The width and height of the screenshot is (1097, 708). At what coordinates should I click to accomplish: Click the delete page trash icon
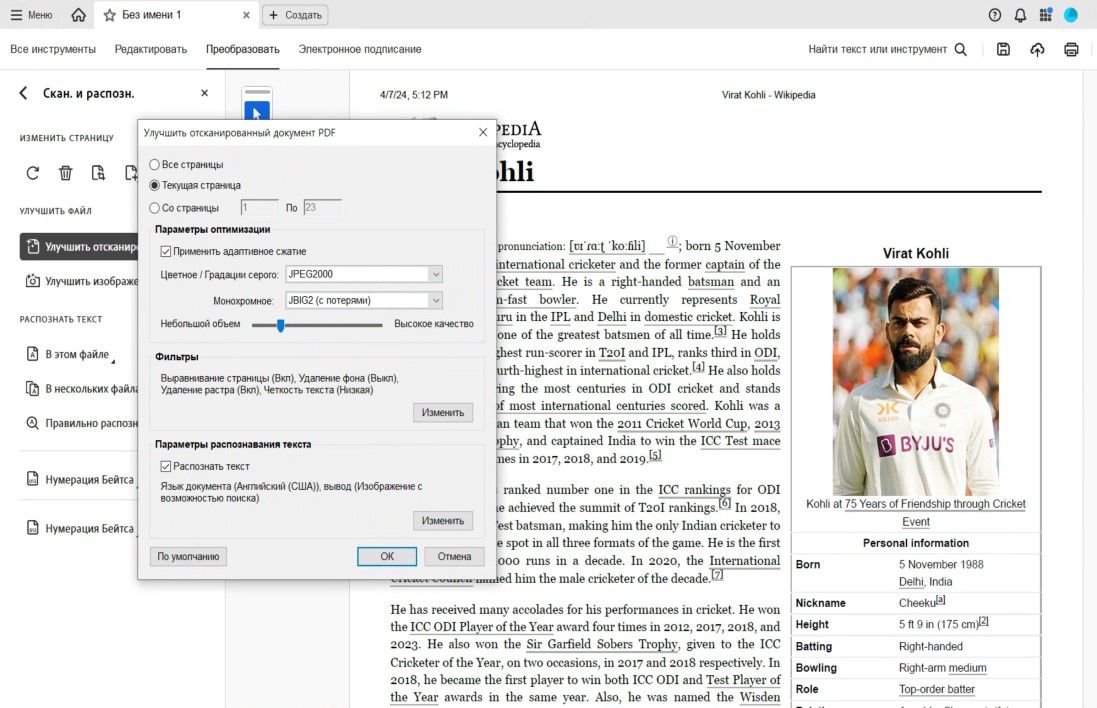coord(66,172)
